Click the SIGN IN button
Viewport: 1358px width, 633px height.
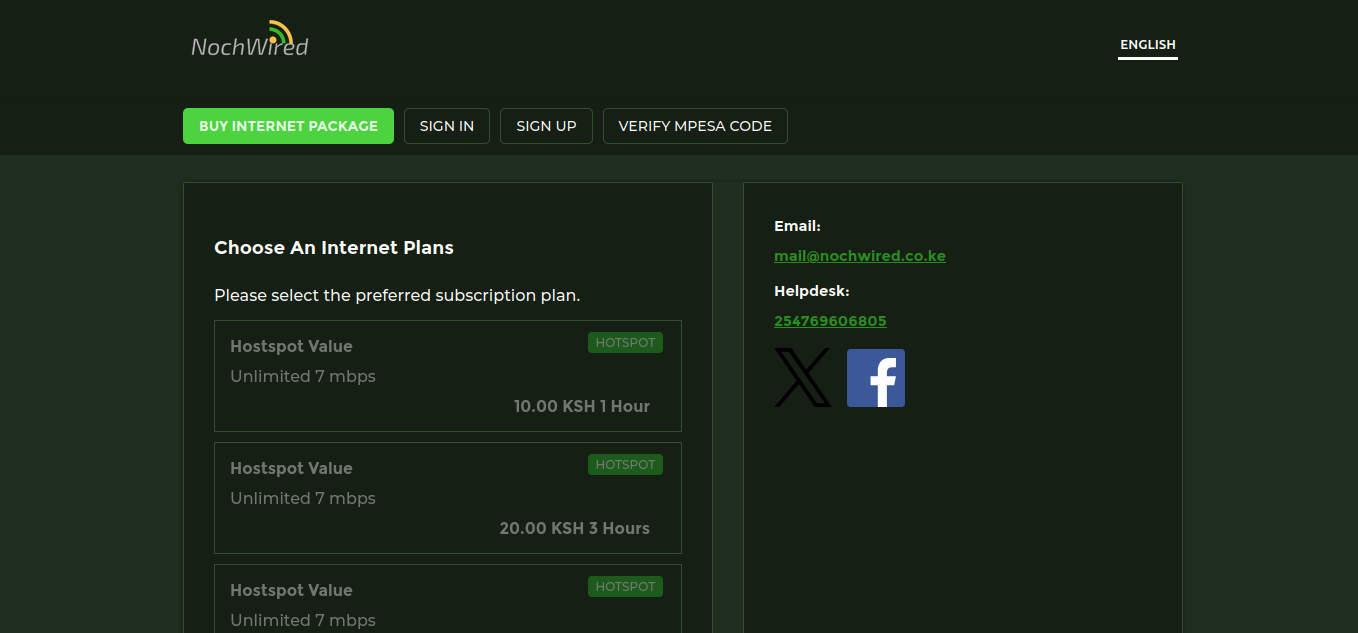point(446,126)
